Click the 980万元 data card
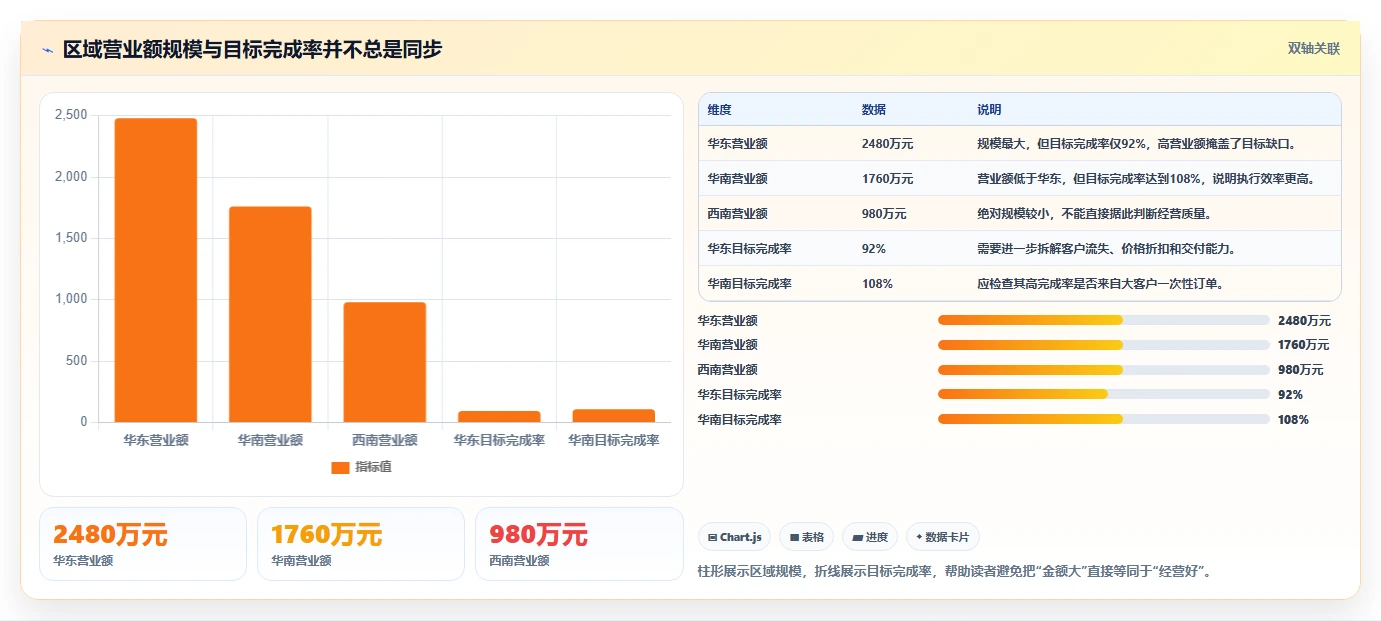Viewport: 1381px width, 621px height. [x=579, y=544]
